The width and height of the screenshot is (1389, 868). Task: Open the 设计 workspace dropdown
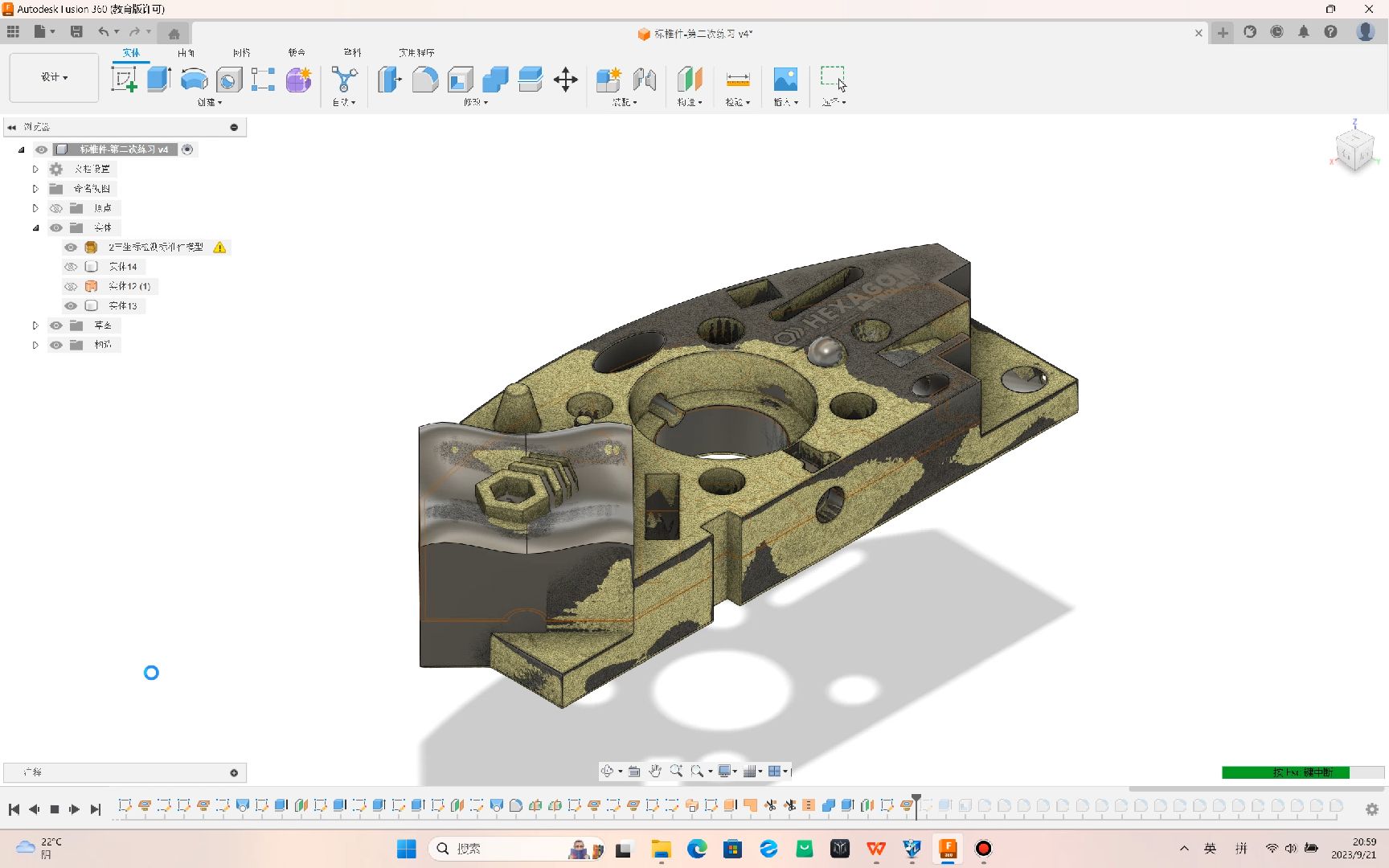click(53, 77)
